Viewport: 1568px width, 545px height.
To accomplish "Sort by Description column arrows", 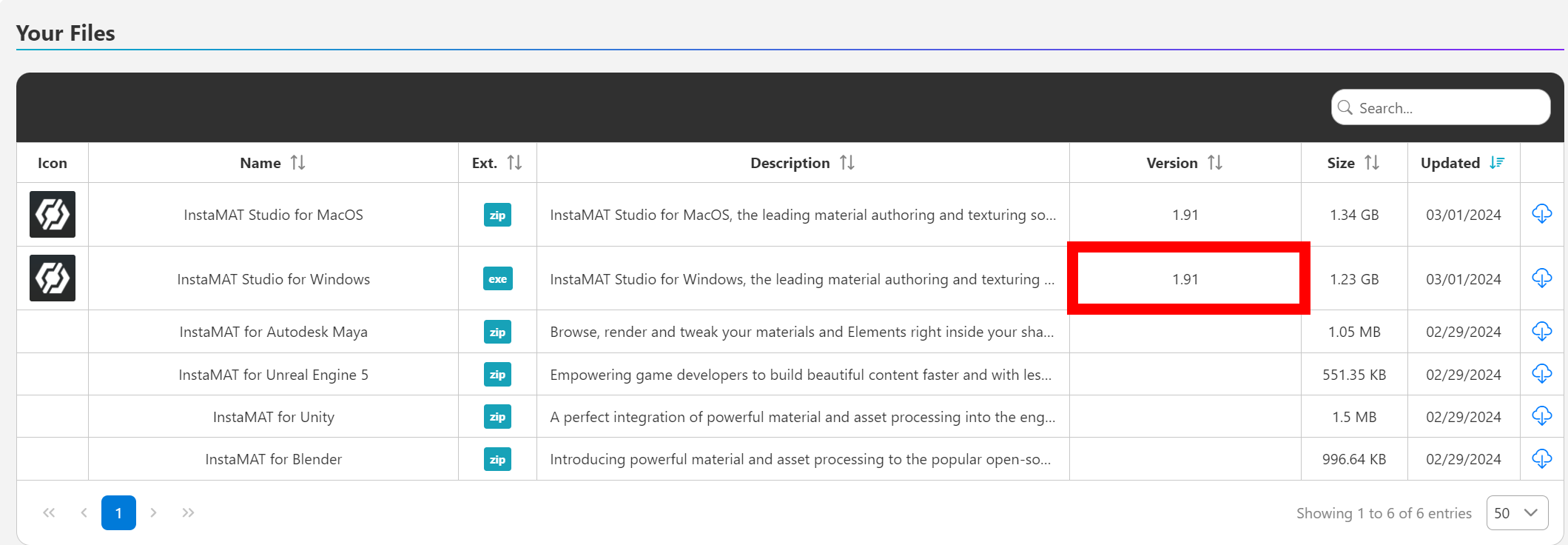I will [847, 163].
